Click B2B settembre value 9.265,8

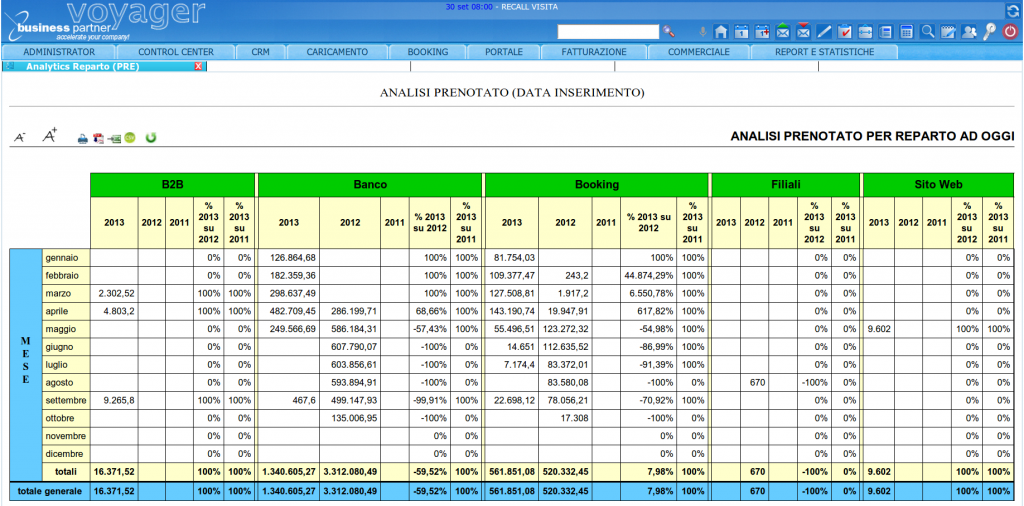tap(114, 400)
